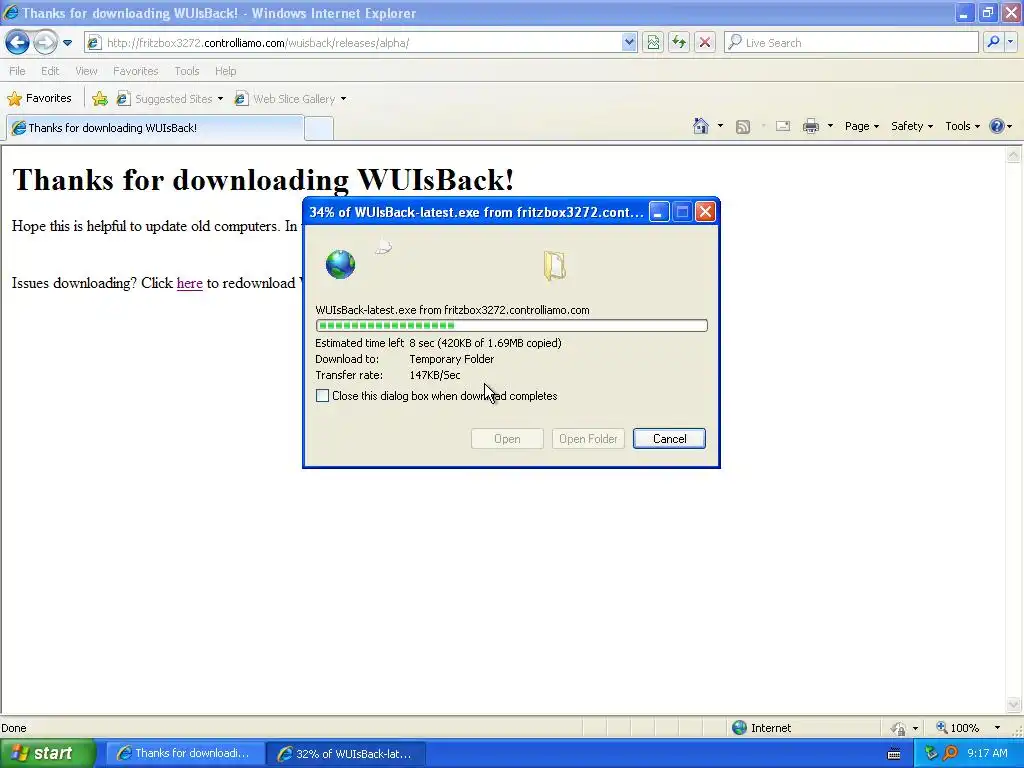Click the page vertical scrollbar up arrow

1014,155
